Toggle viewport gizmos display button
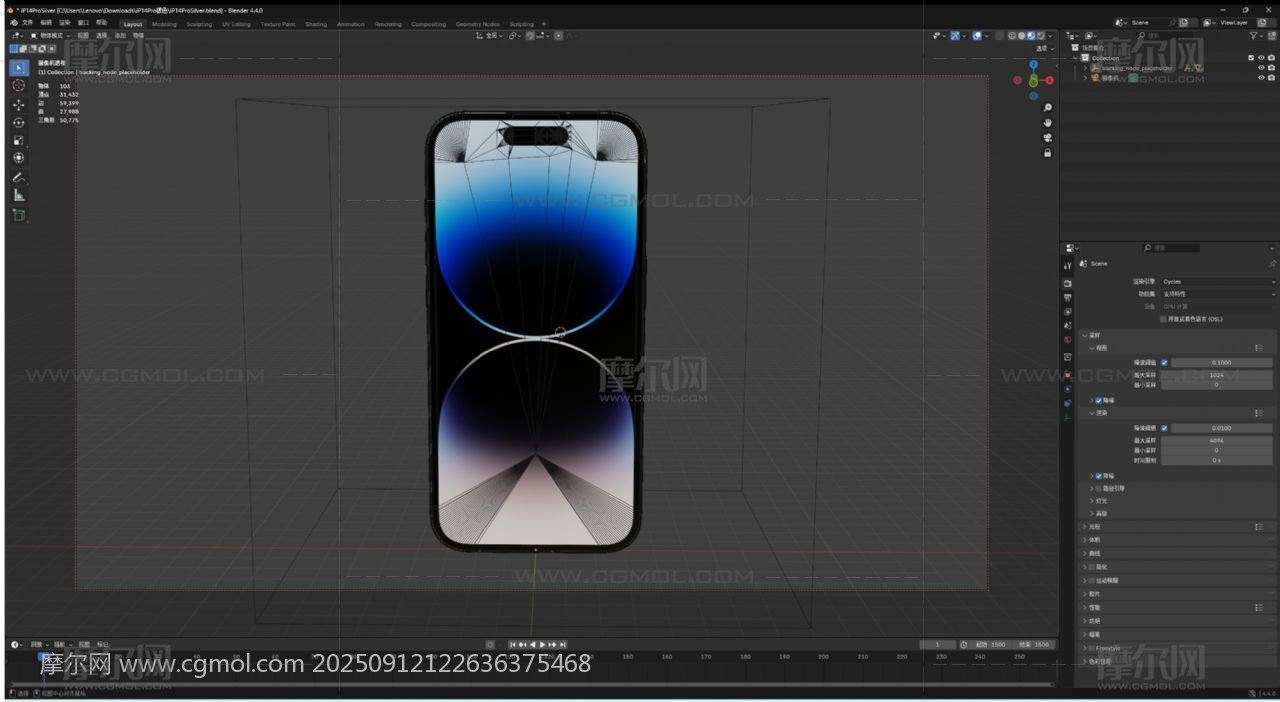Image resolution: width=1280 pixels, height=702 pixels. tap(955, 36)
